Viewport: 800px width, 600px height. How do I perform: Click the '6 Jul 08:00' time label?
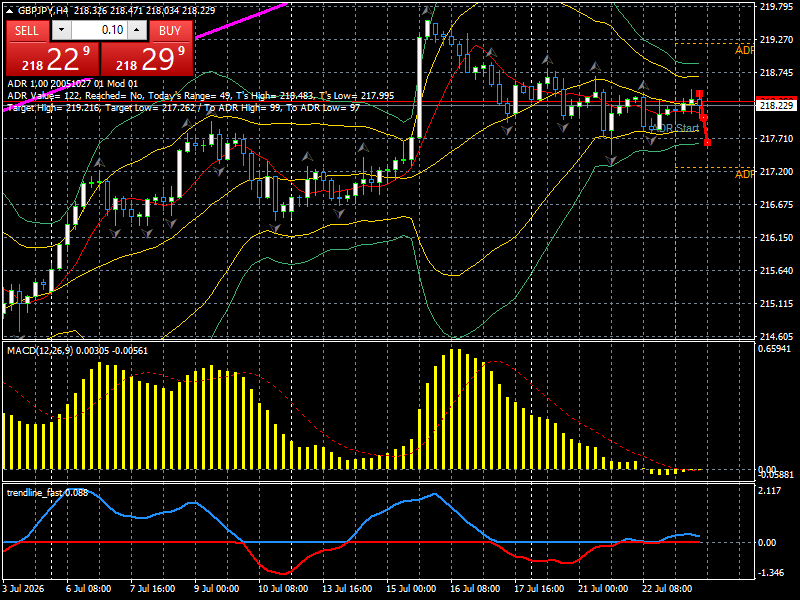pyautogui.click(x=88, y=589)
